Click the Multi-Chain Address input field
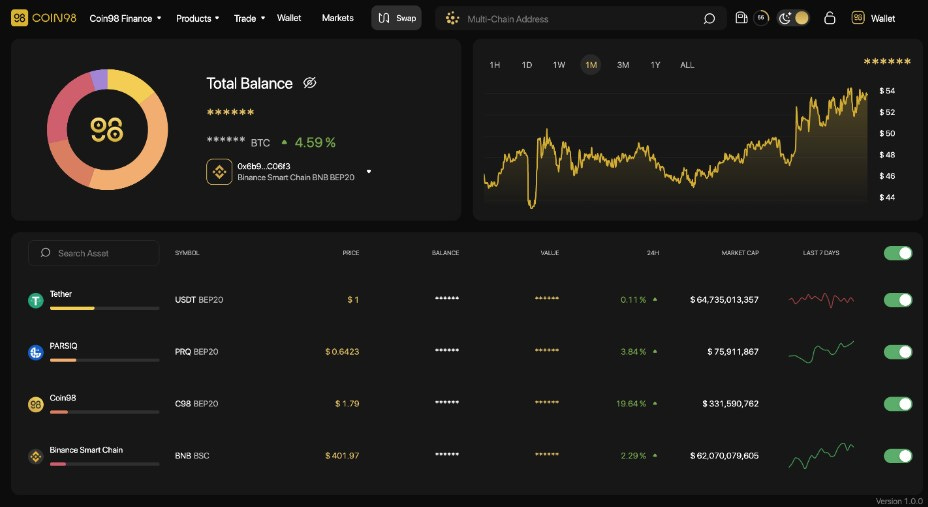Image resolution: width=928 pixels, height=507 pixels. (x=580, y=18)
